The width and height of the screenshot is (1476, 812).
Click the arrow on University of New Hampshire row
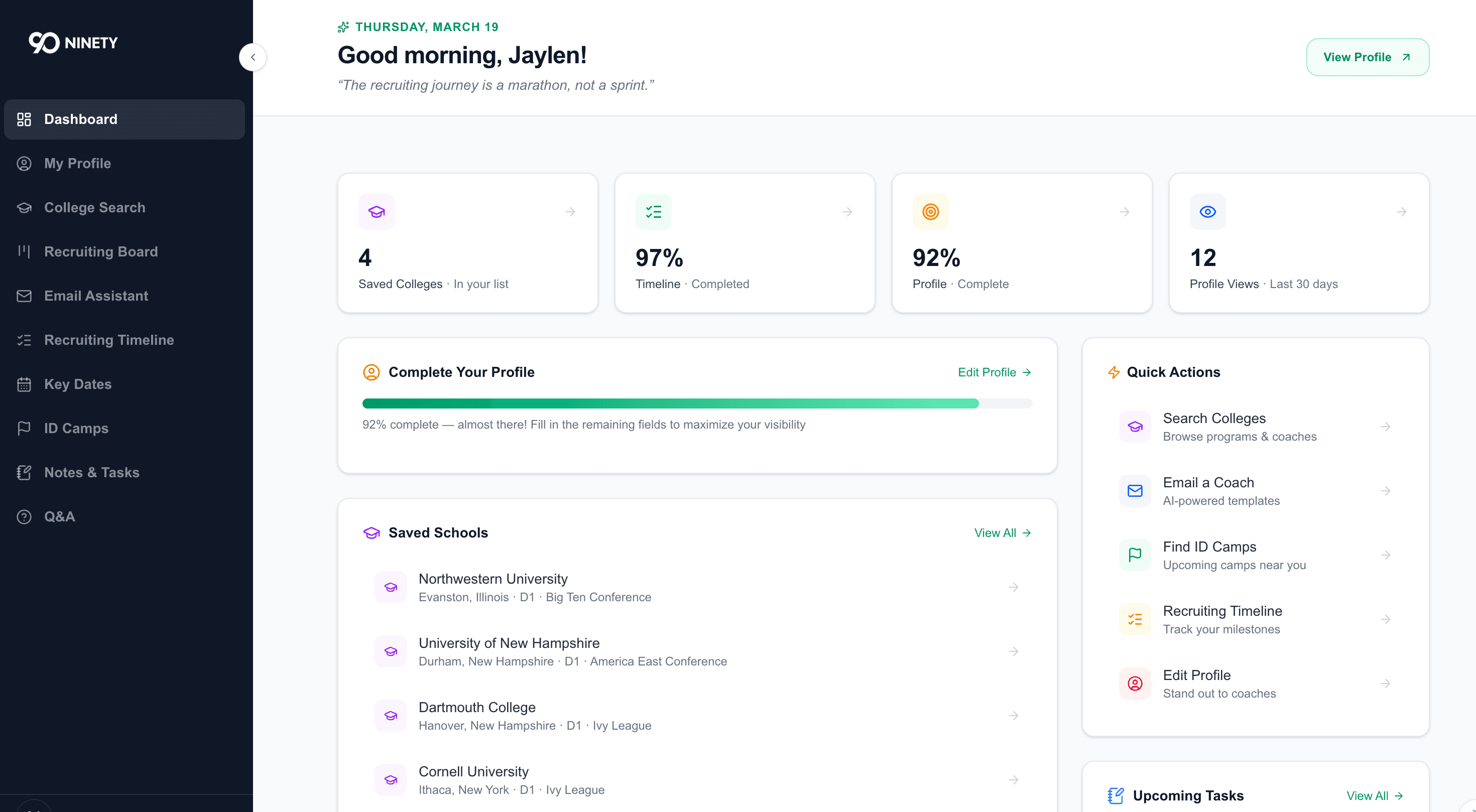(1014, 652)
